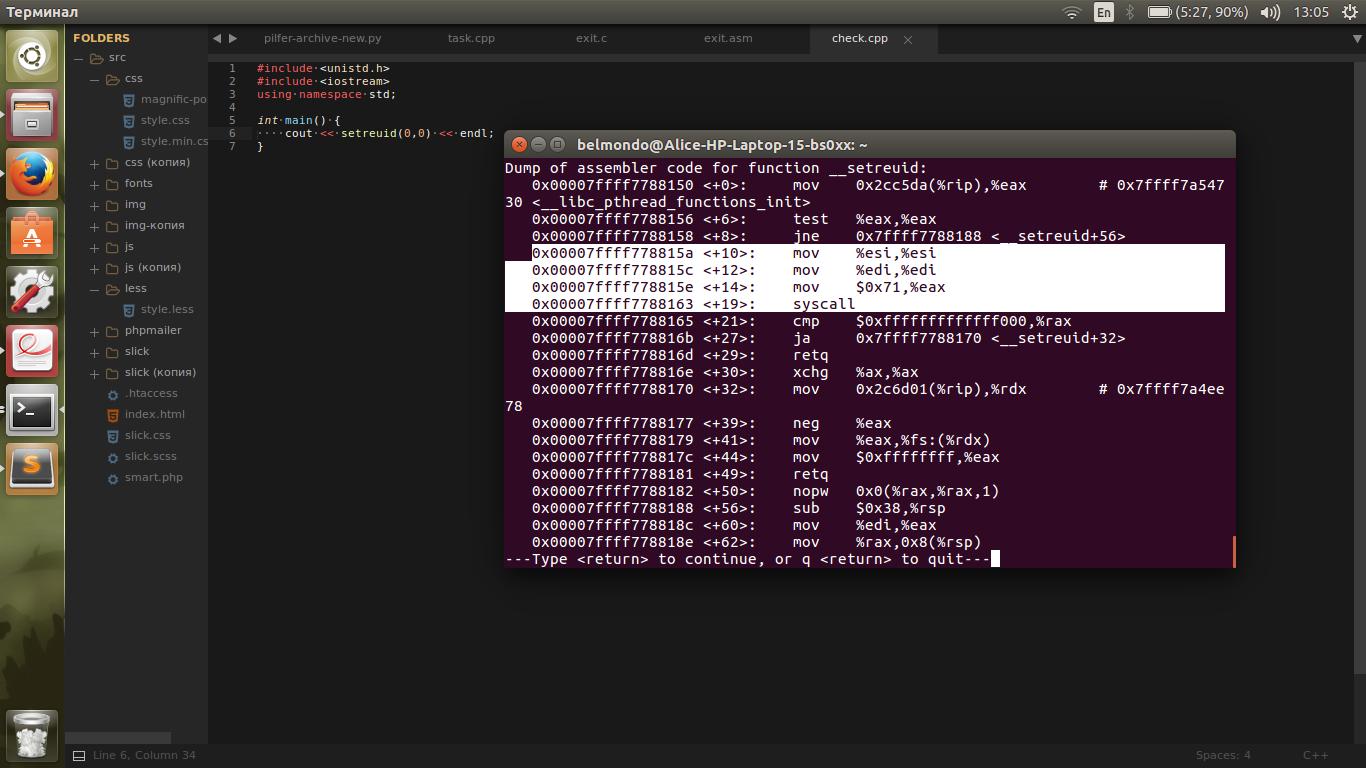1366x768 pixels.
Task: Expand the slick (копия) folder
Action: tap(94, 373)
